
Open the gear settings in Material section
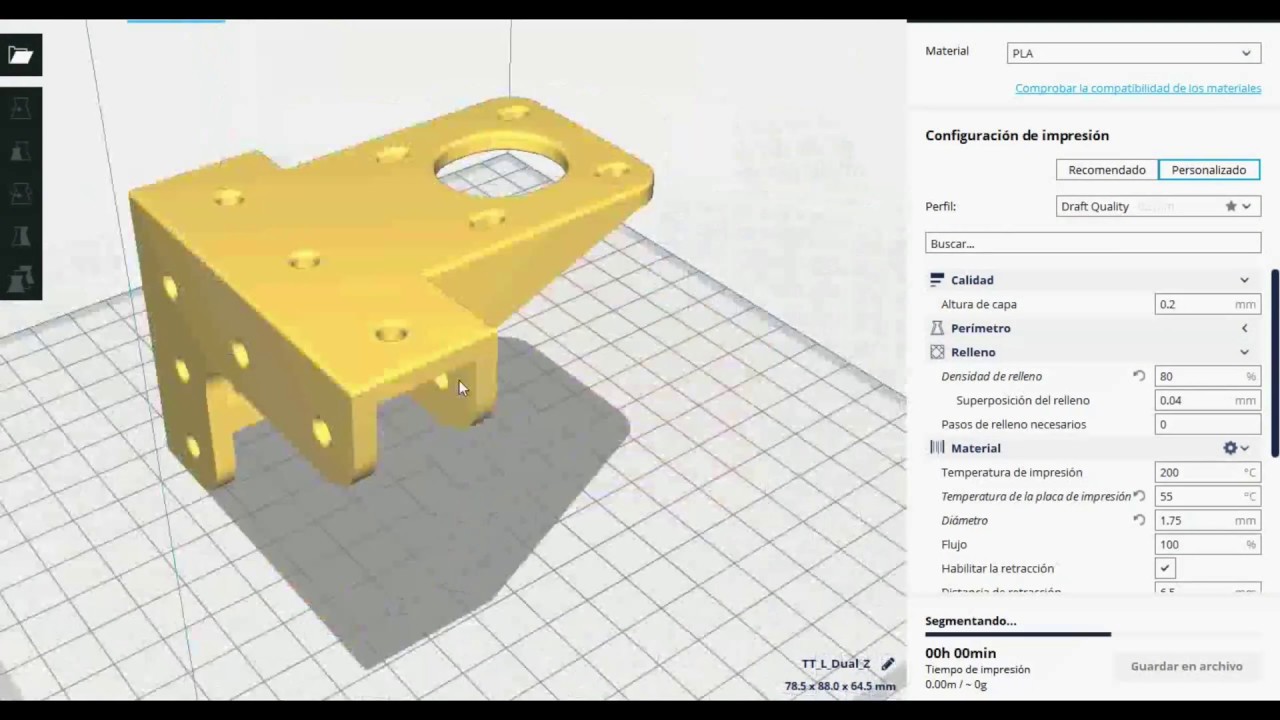(x=1230, y=448)
